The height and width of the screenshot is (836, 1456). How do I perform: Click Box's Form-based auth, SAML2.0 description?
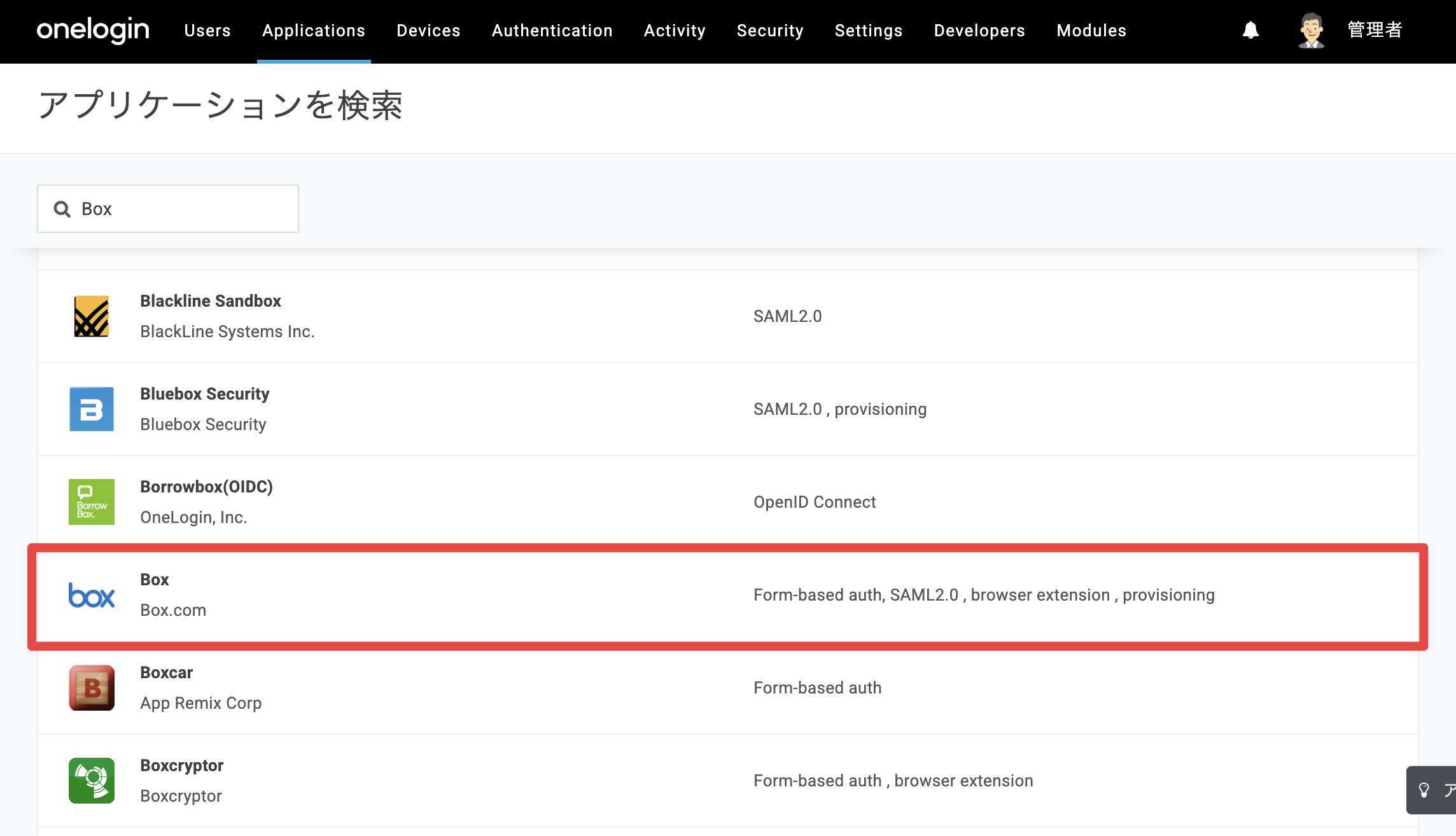(984, 595)
